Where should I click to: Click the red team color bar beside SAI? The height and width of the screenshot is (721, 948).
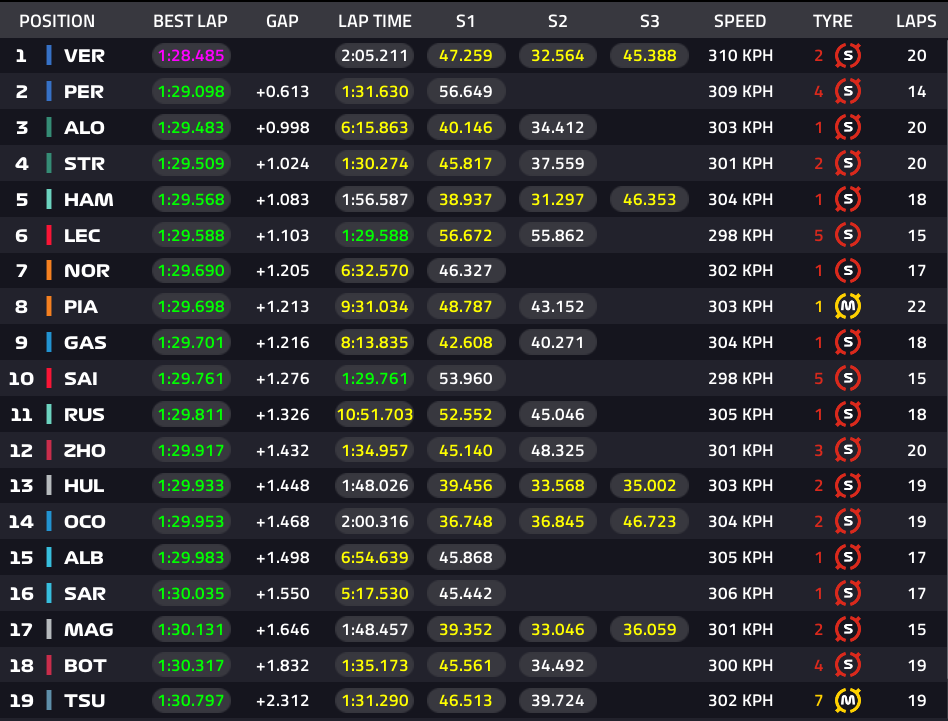coord(49,378)
